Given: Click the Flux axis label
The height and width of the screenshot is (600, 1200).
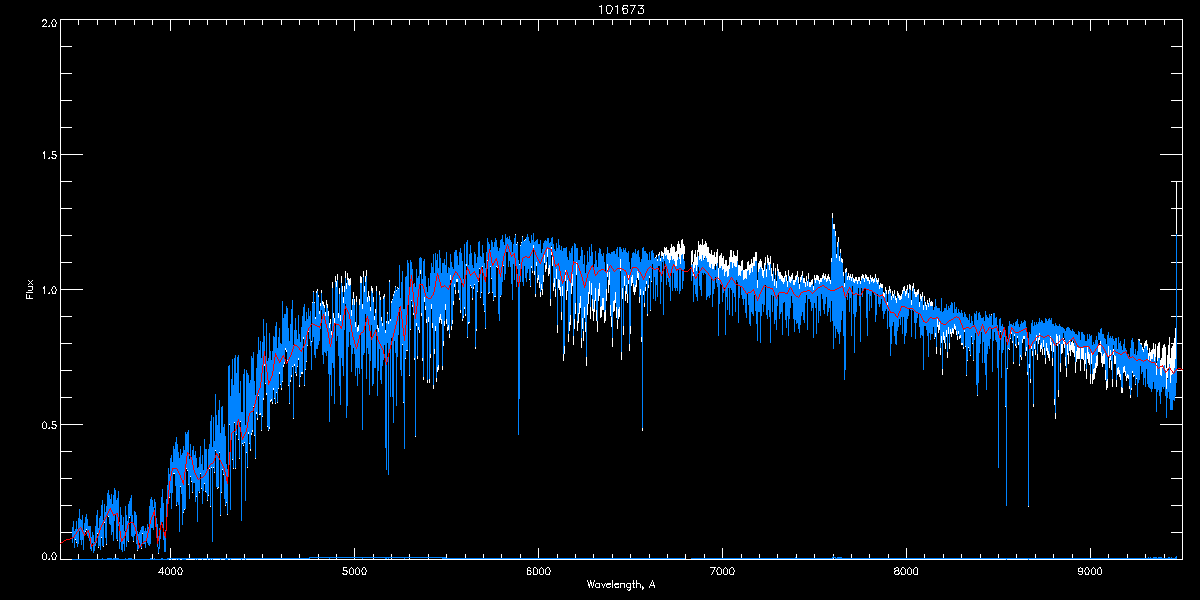Looking at the screenshot, I should [x=30, y=288].
